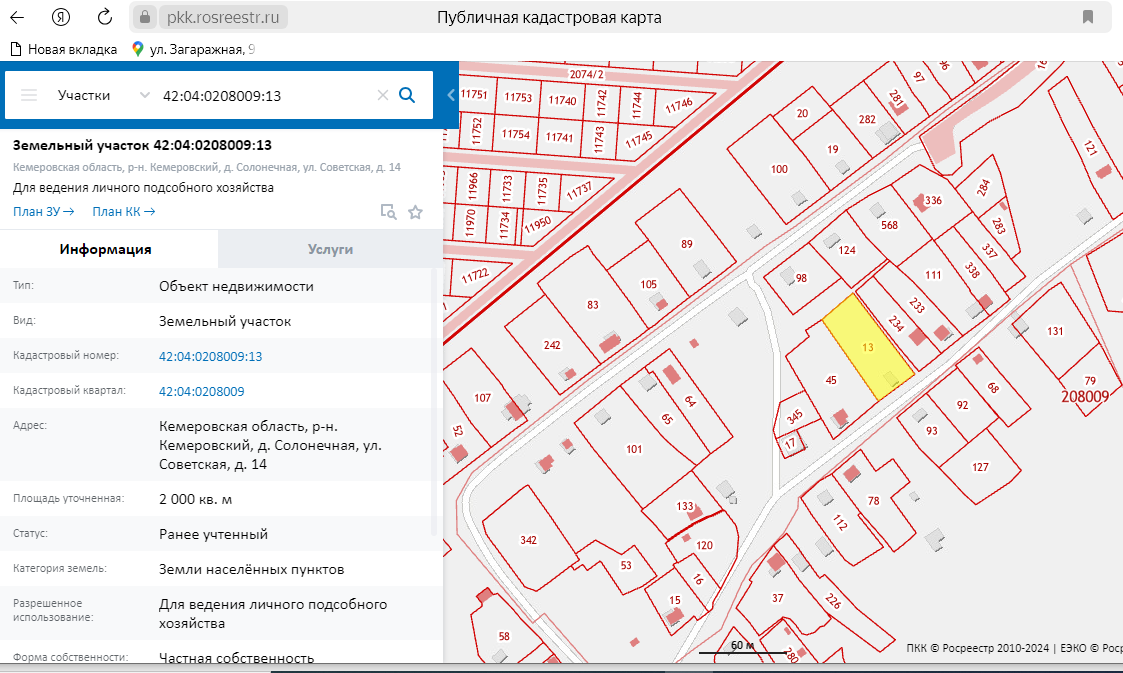Click the padlock site security icon

[x=145, y=17]
